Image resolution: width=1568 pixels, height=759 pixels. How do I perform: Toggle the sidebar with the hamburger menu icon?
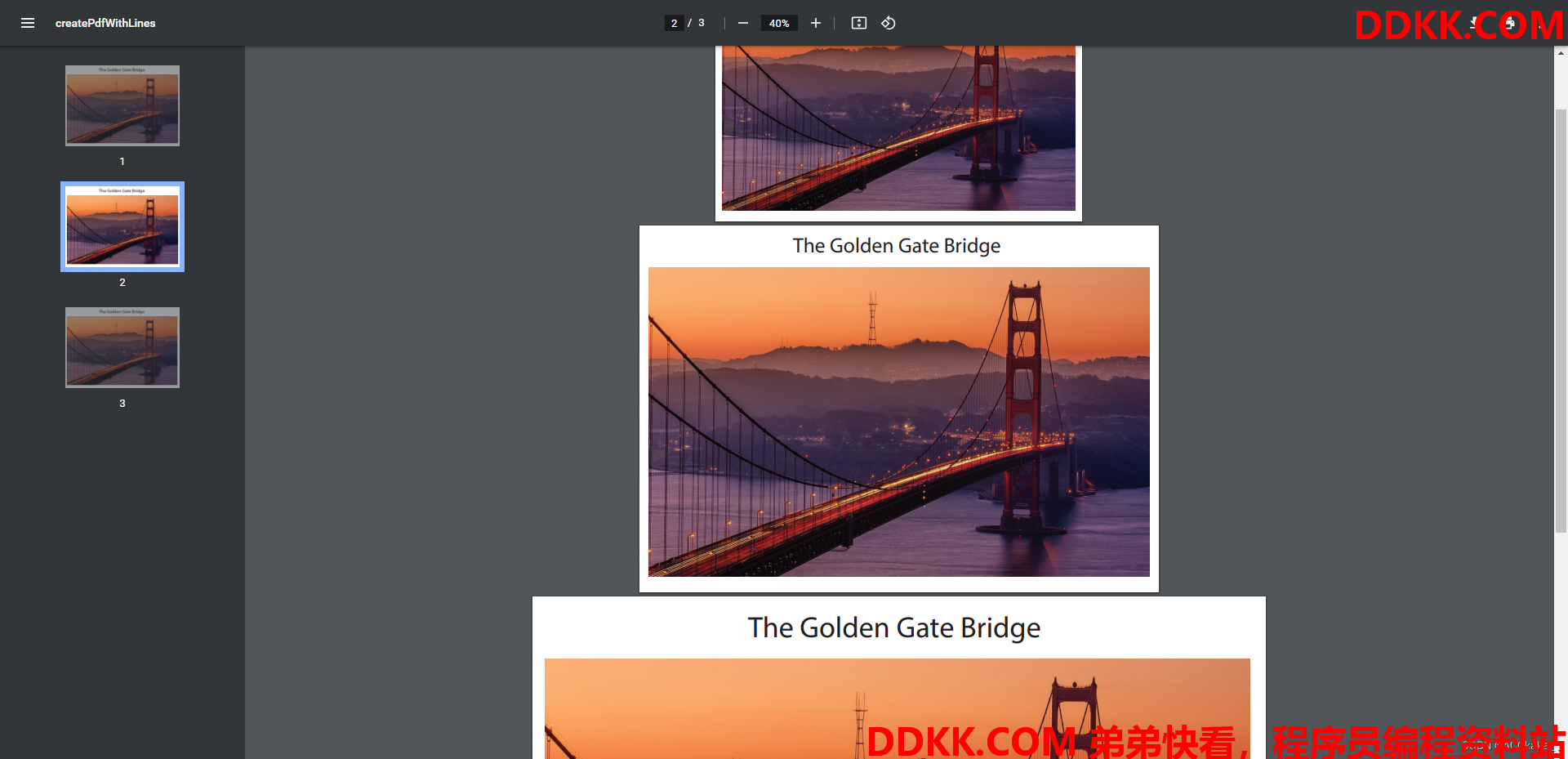coord(28,23)
